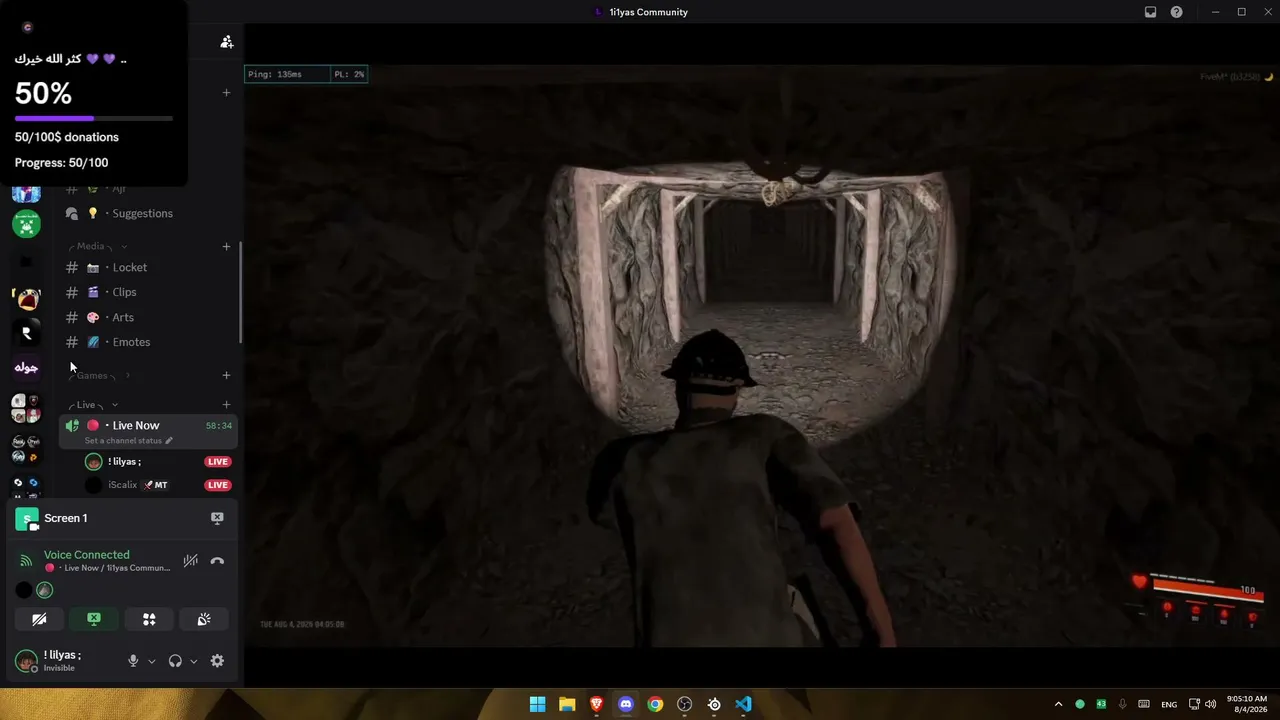Create a channel in Live category
The height and width of the screenshot is (720, 1280).
pos(226,405)
